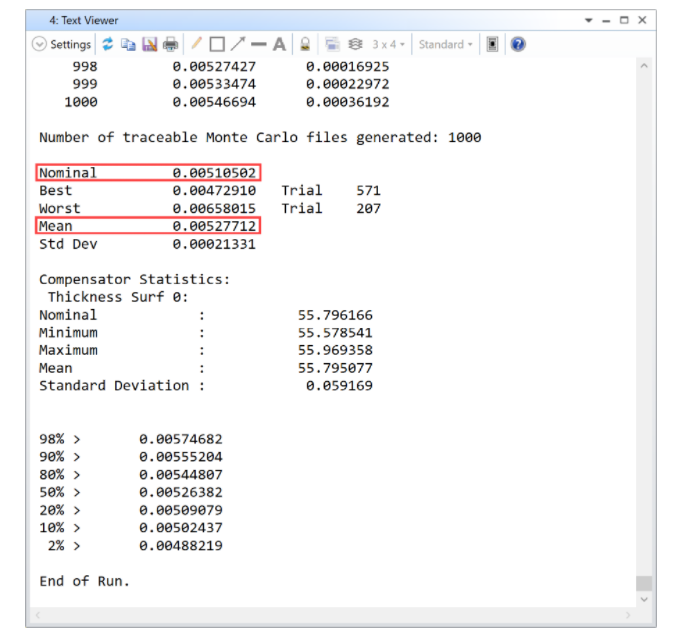Click trial row 1000 value 0.00546694
679x634 pixels.
(x=214, y=102)
